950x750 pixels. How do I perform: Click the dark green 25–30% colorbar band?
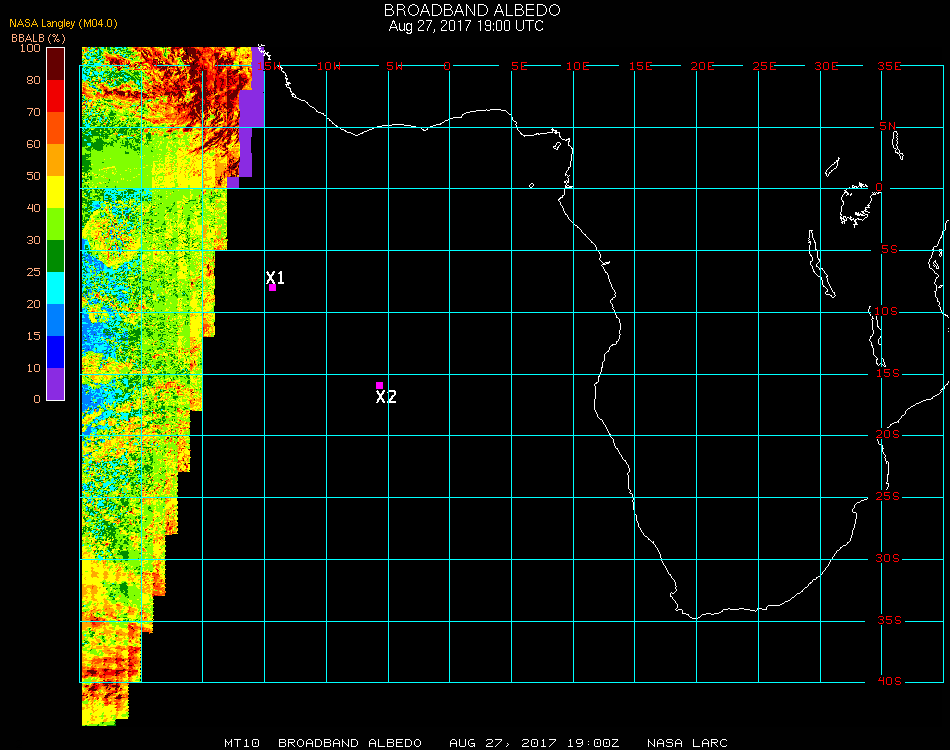coord(56,256)
